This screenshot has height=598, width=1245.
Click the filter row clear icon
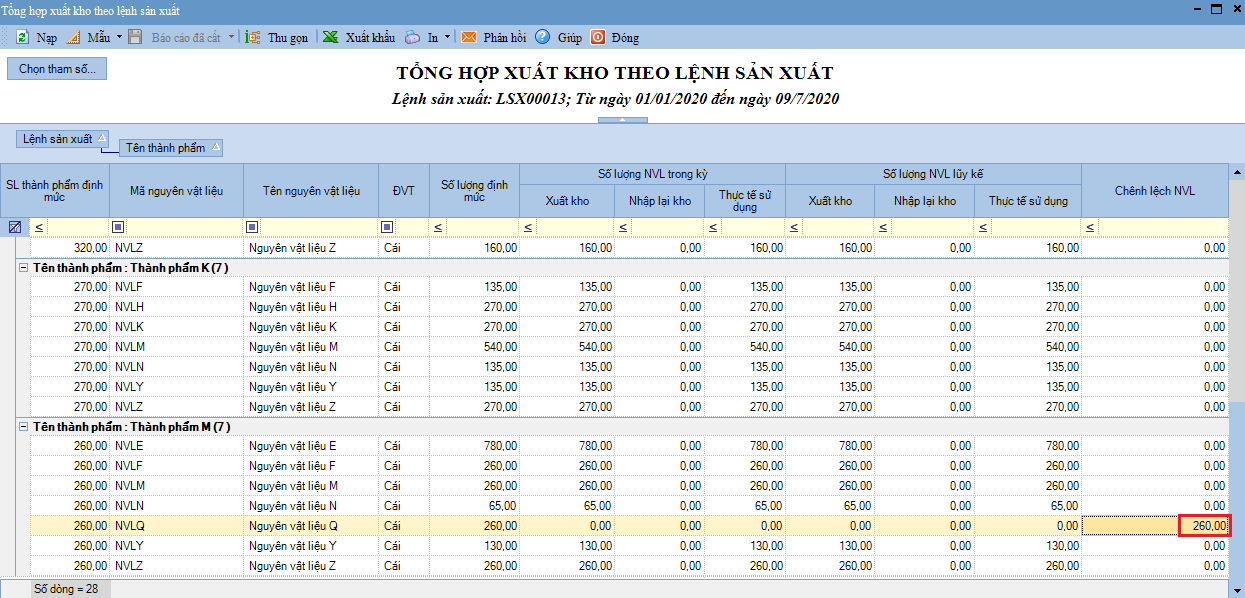click(x=14, y=227)
